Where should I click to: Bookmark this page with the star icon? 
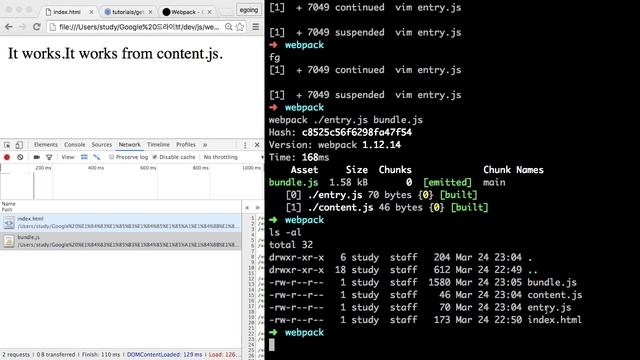tap(240, 27)
